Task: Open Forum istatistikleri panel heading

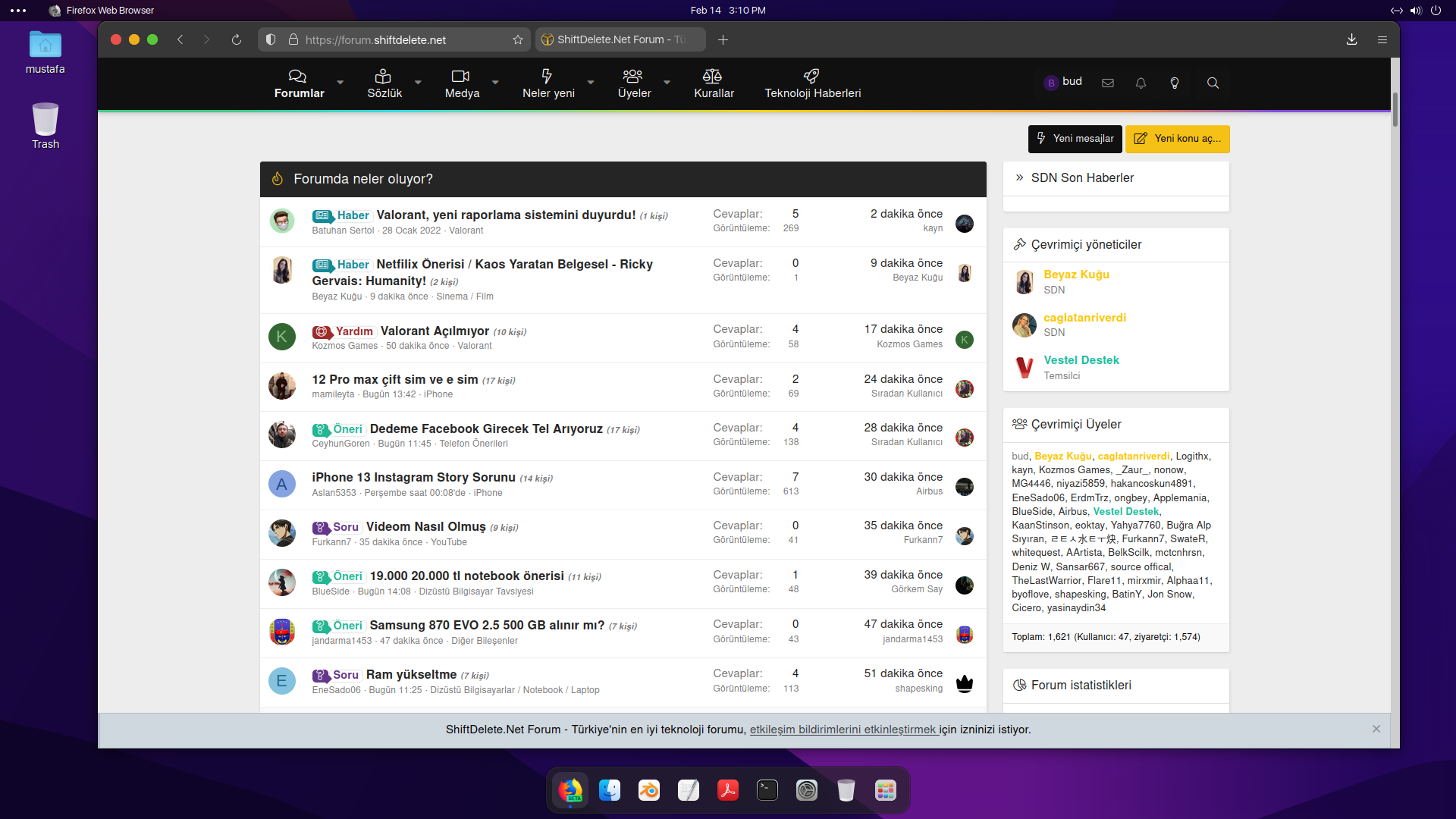Action: point(1081,685)
